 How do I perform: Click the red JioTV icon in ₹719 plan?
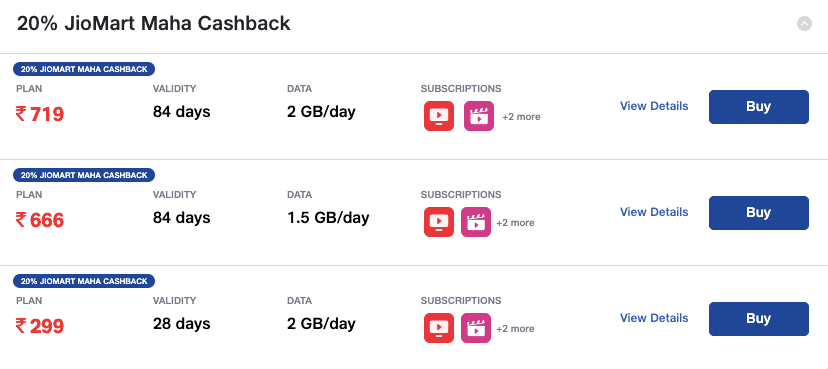(439, 116)
